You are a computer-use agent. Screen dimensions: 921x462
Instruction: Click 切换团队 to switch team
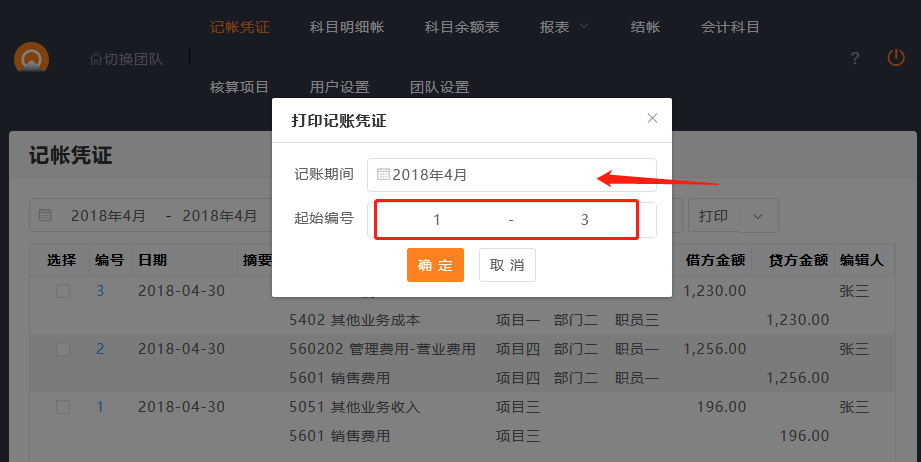(126, 59)
